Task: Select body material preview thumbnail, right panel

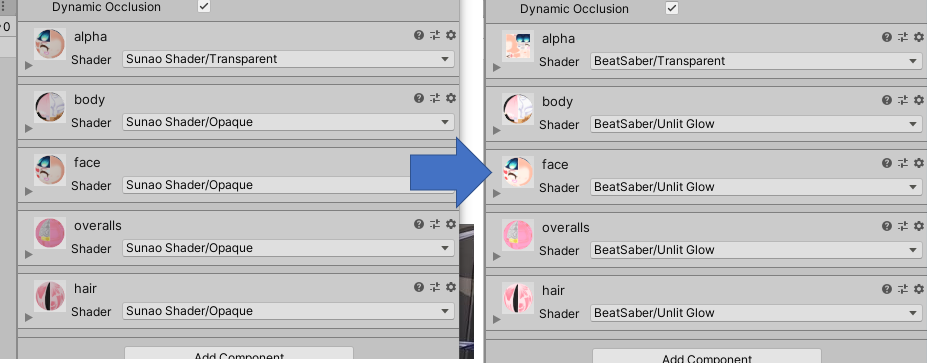Action: click(518, 109)
